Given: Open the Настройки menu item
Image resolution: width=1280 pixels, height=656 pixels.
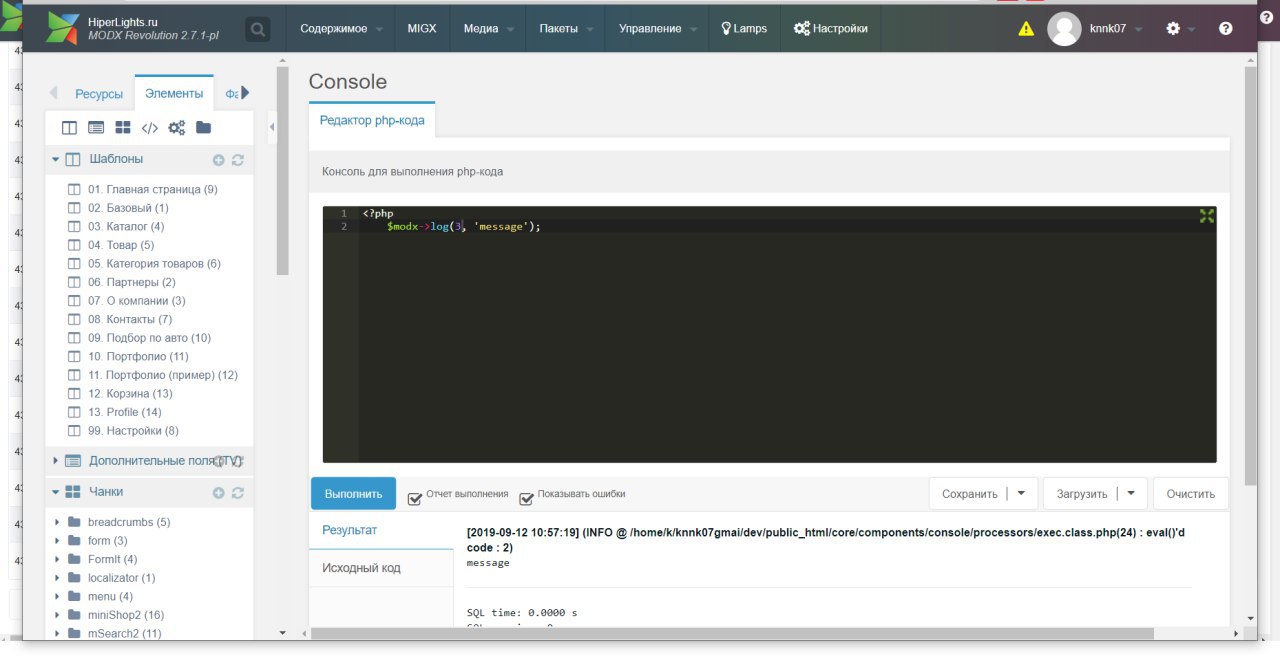Looking at the screenshot, I should 831,29.
